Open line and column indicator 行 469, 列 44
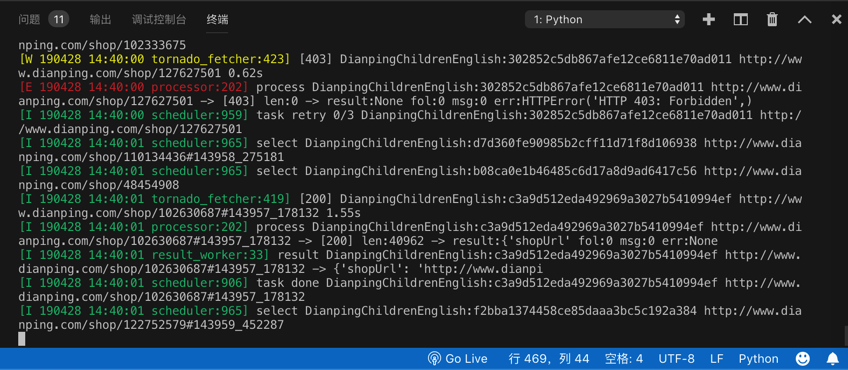The image size is (848, 370). (x=549, y=359)
